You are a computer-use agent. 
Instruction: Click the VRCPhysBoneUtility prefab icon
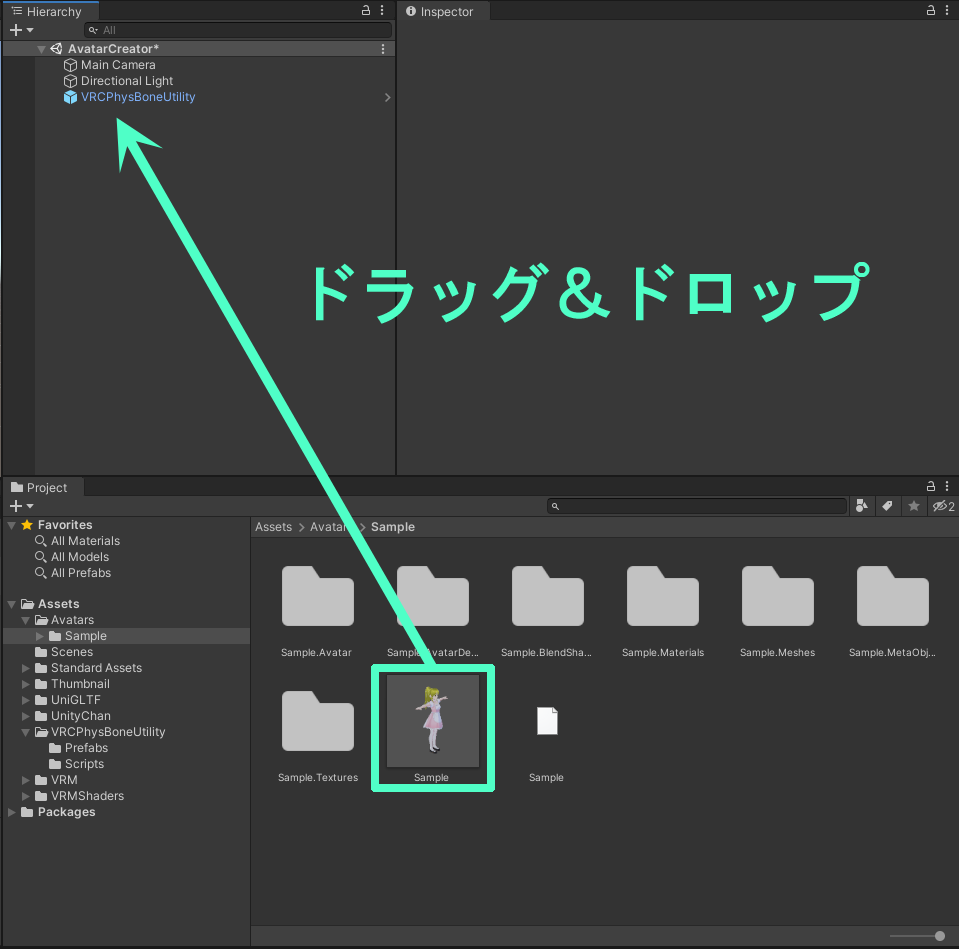click(71, 97)
